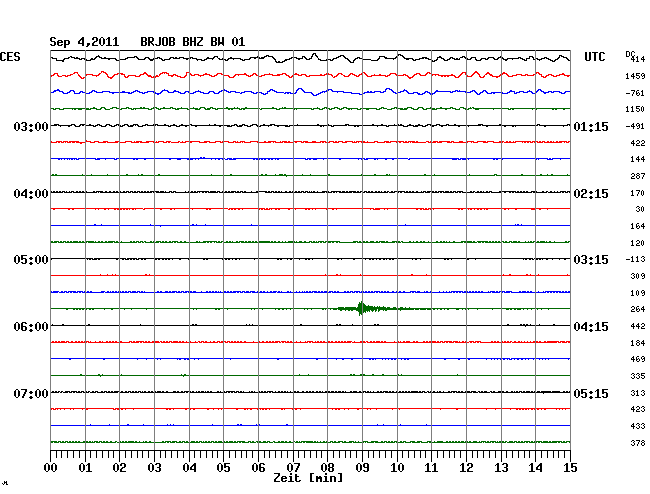This screenshot has width=650, height=494.
Task: Click the DC offset value "30"
Action: point(640,209)
